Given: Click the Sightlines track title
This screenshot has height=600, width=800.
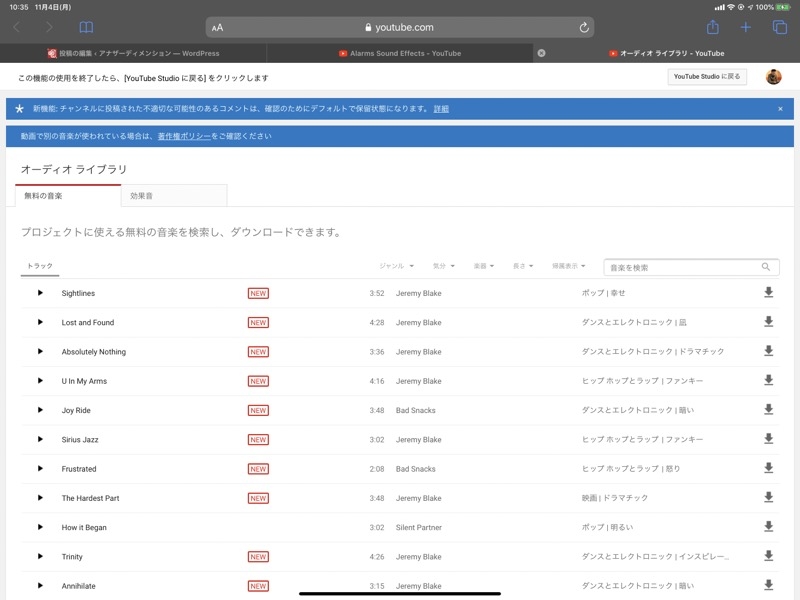Looking at the screenshot, I should 78,293.
